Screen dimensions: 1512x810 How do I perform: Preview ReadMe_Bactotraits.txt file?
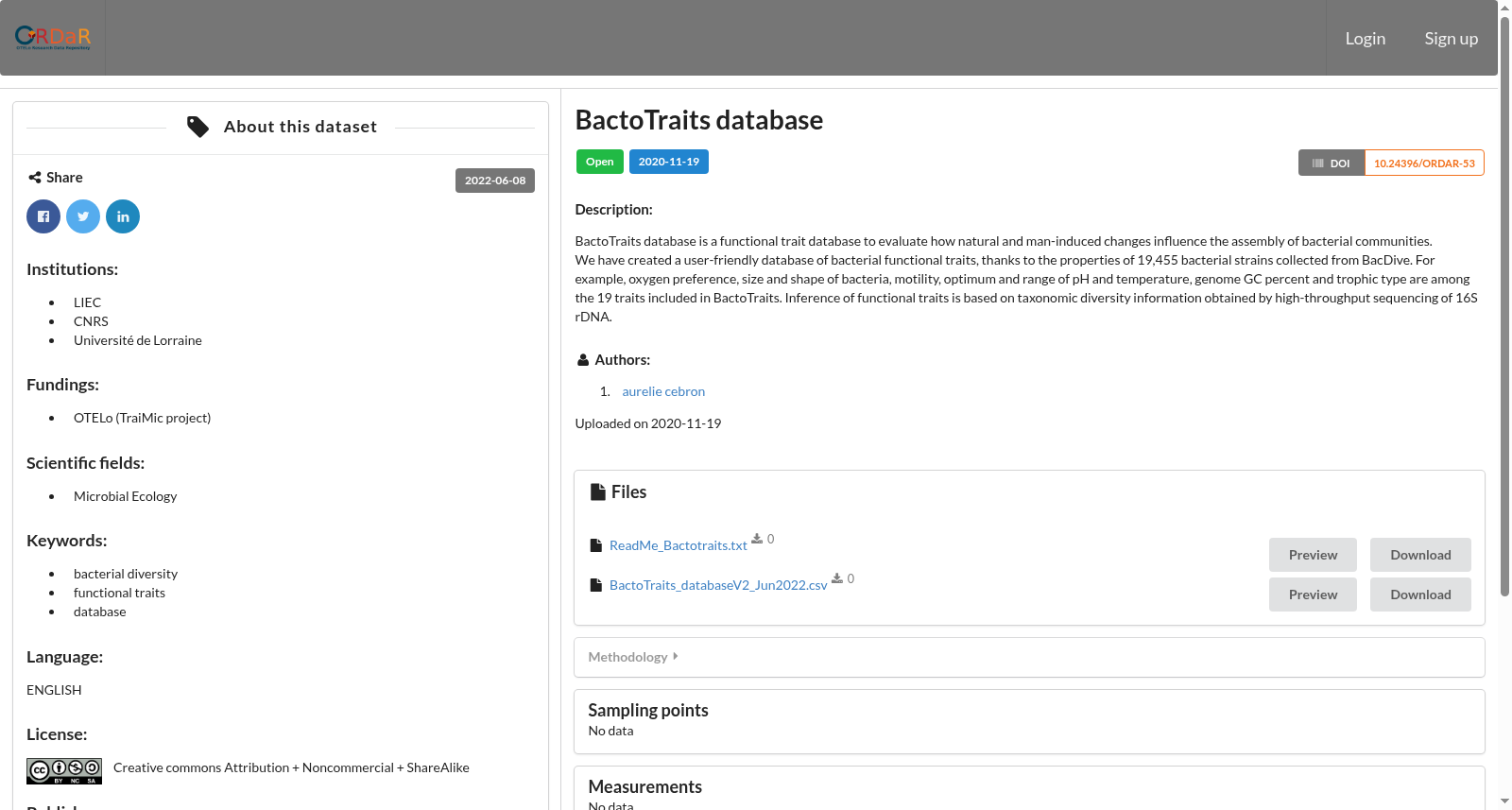click(1313, 555)
